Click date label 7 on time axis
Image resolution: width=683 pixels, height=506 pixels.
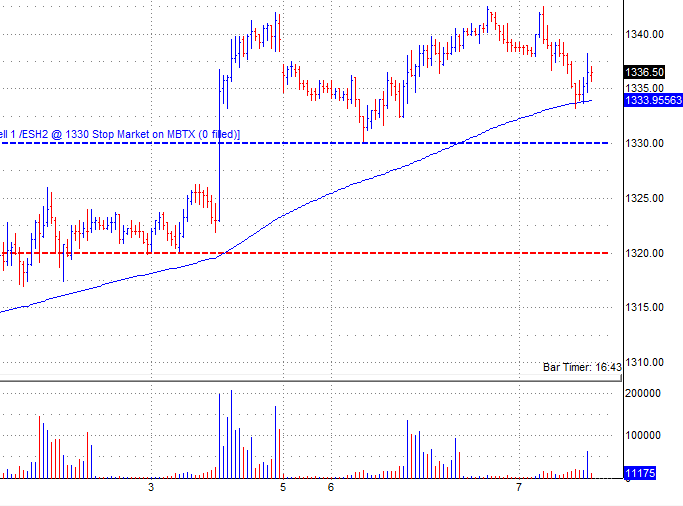(x=518, y=487)
